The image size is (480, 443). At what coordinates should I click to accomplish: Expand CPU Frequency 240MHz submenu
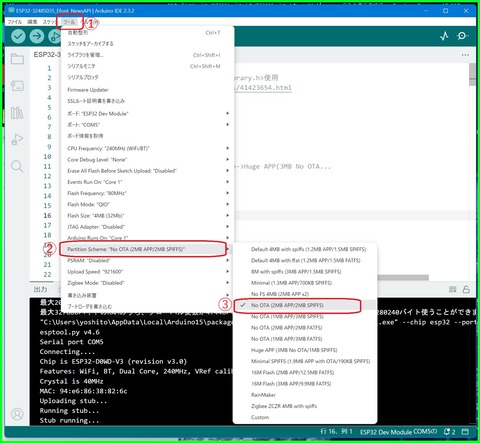(x=147, y=148)
